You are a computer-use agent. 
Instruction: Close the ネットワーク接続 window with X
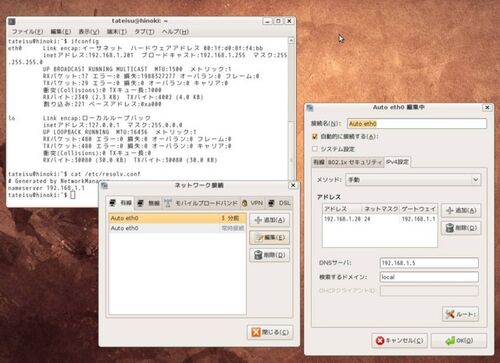[293, 185]
